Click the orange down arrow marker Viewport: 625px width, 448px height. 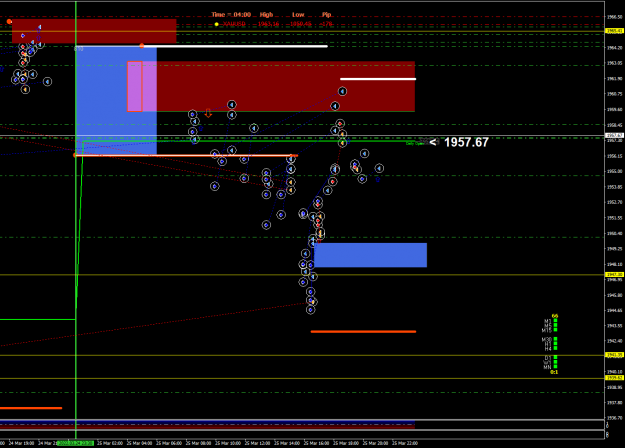click(208, 113)
